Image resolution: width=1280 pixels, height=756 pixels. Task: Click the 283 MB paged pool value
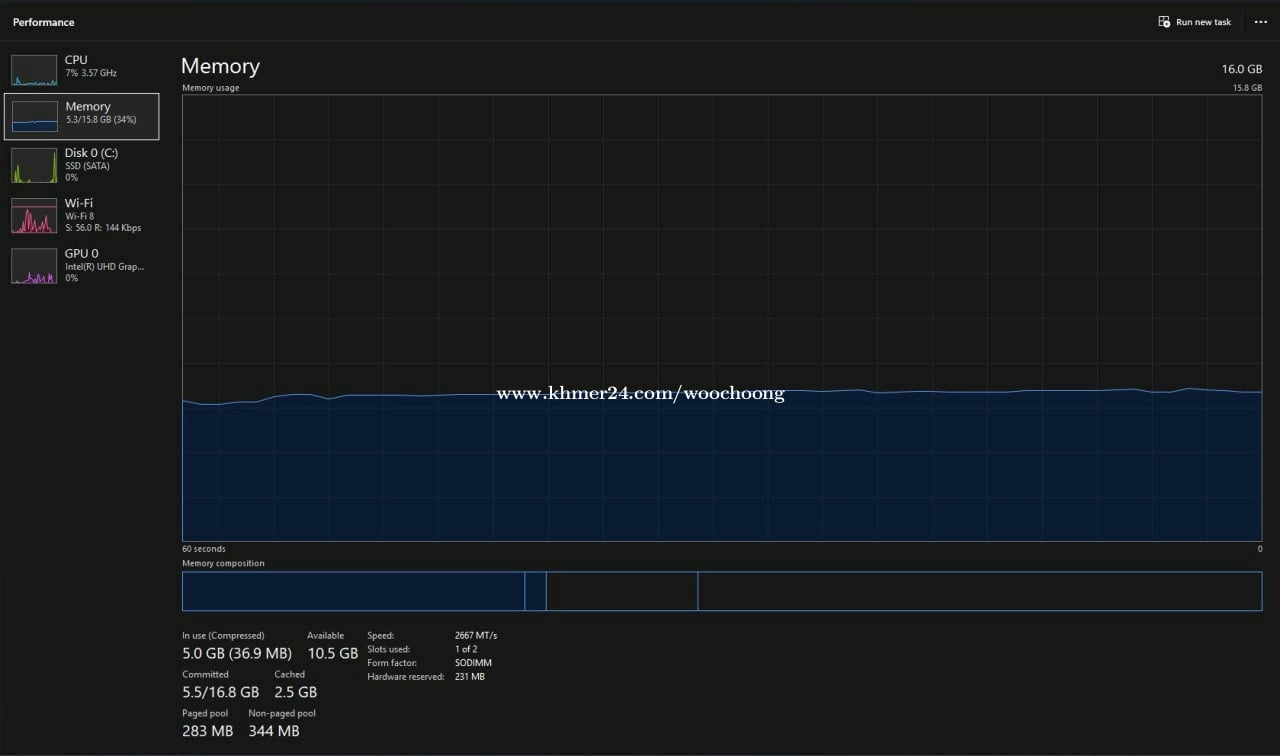(x=207, y=731)
